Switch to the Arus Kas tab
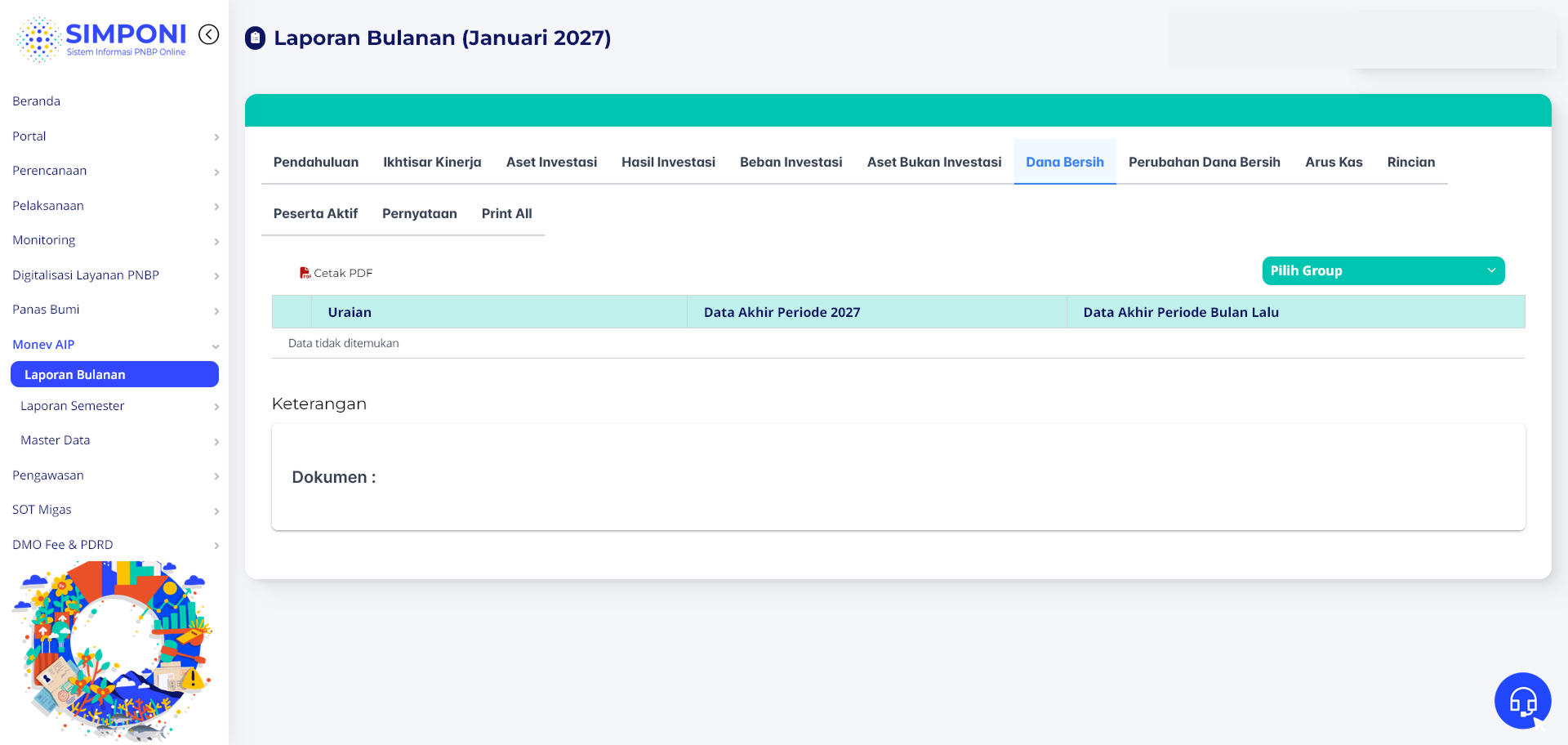 1334,162
